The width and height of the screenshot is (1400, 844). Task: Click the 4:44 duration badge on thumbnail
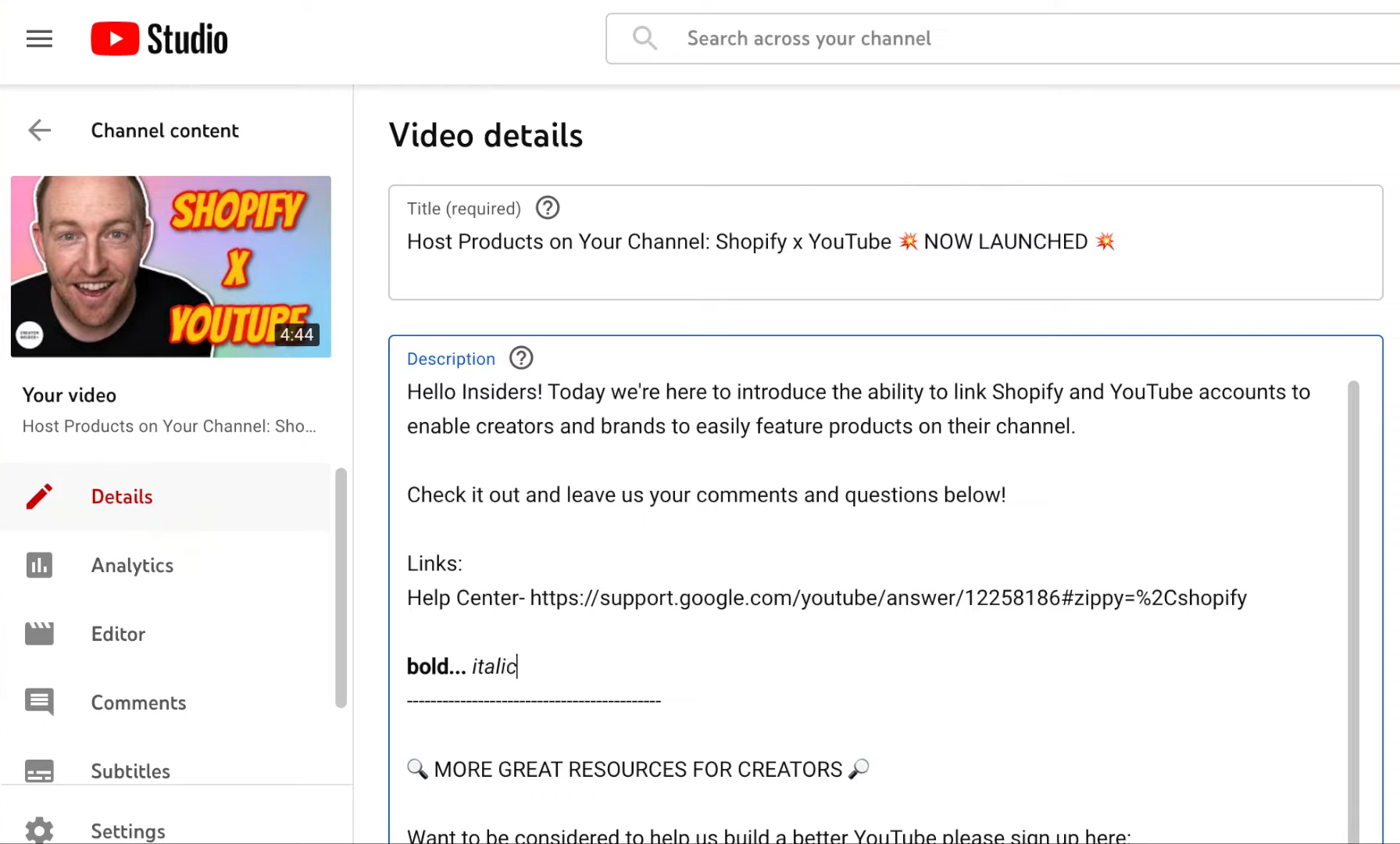pos(297,334)
